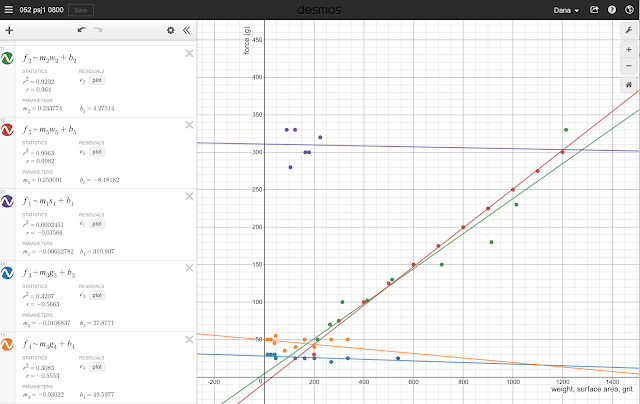This screenshot has width=640, height=404.
Task: Click the r² = 0.3207 statistic for f3
Action: pos(38,296)
